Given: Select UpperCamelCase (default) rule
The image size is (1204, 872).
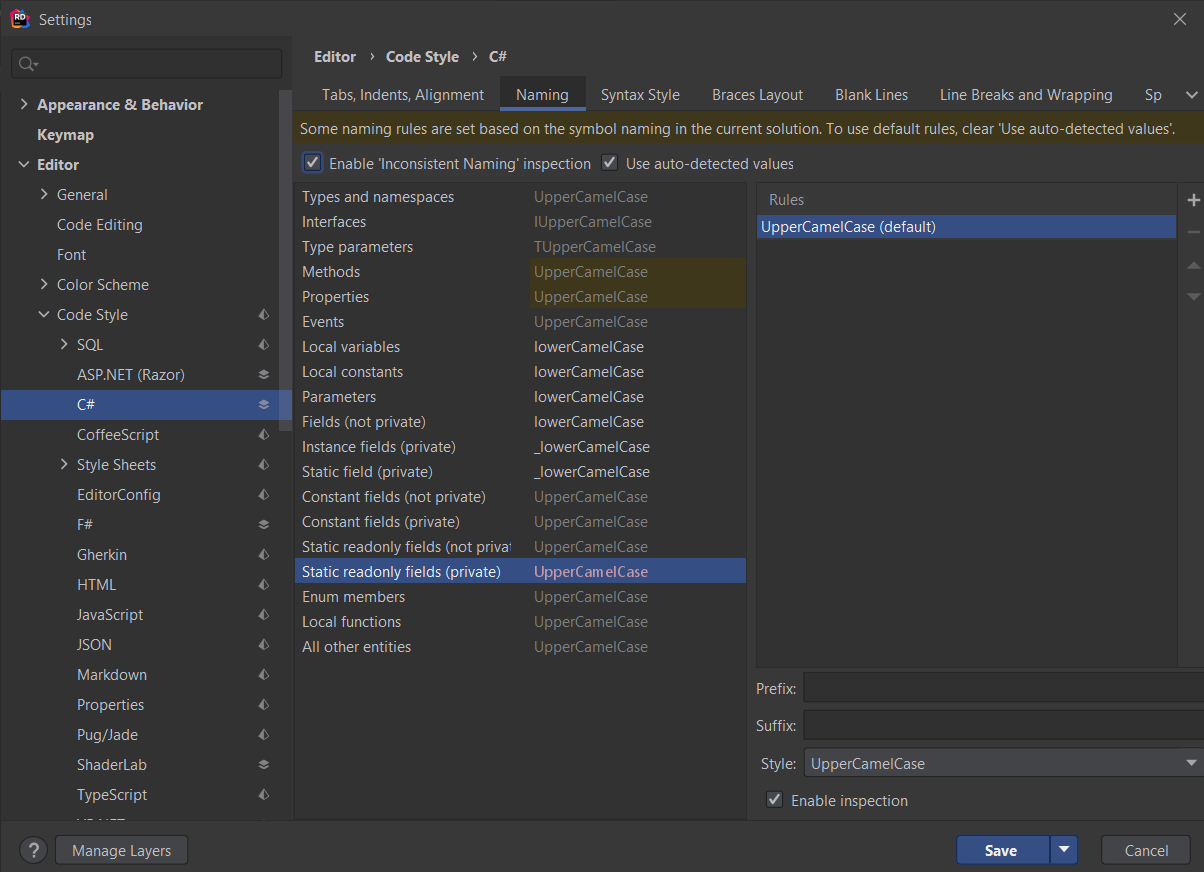Looking at the screenshot, I should click(x=966, y=227).
